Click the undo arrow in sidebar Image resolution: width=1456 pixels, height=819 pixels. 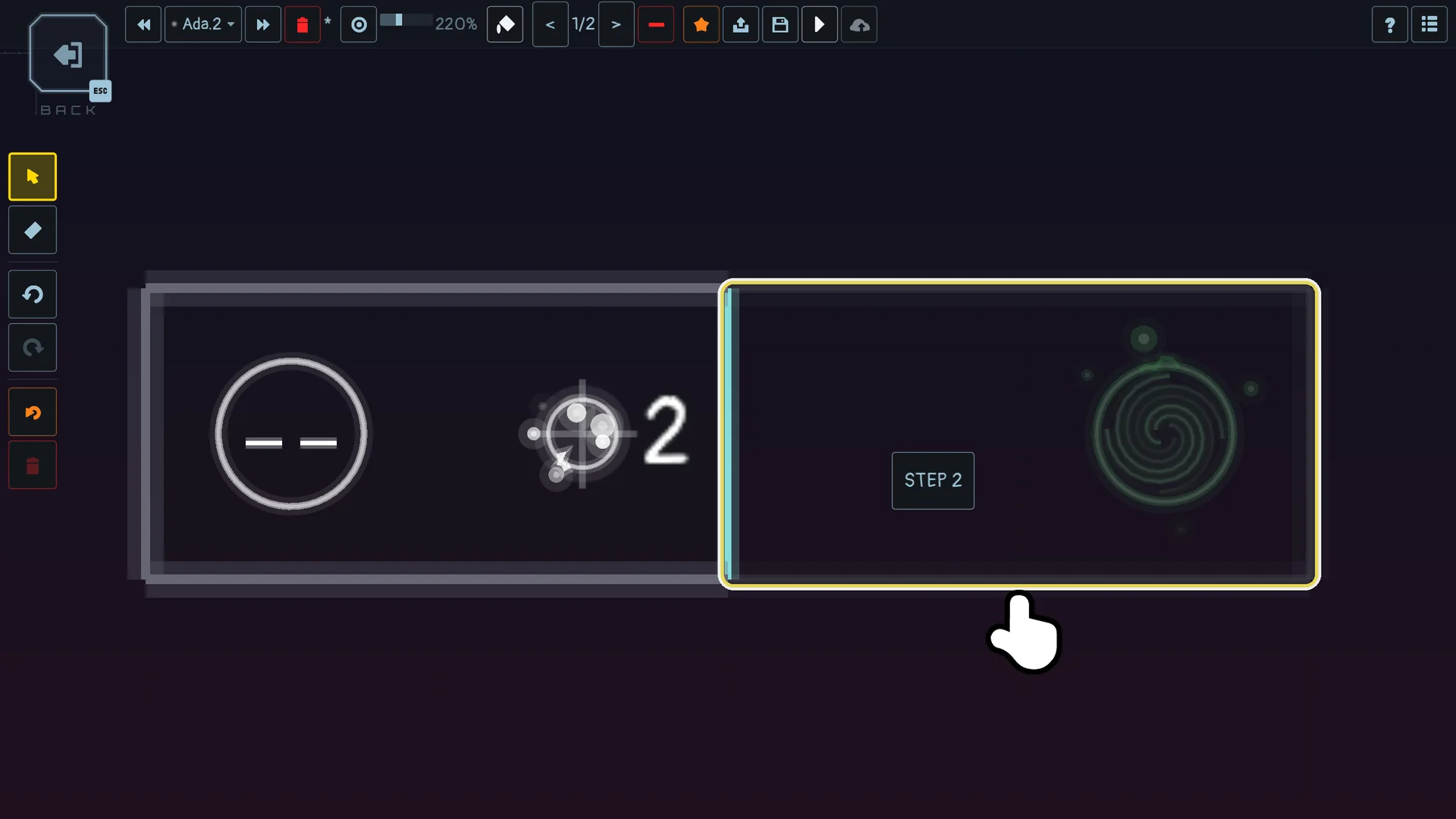coord(33,294)
